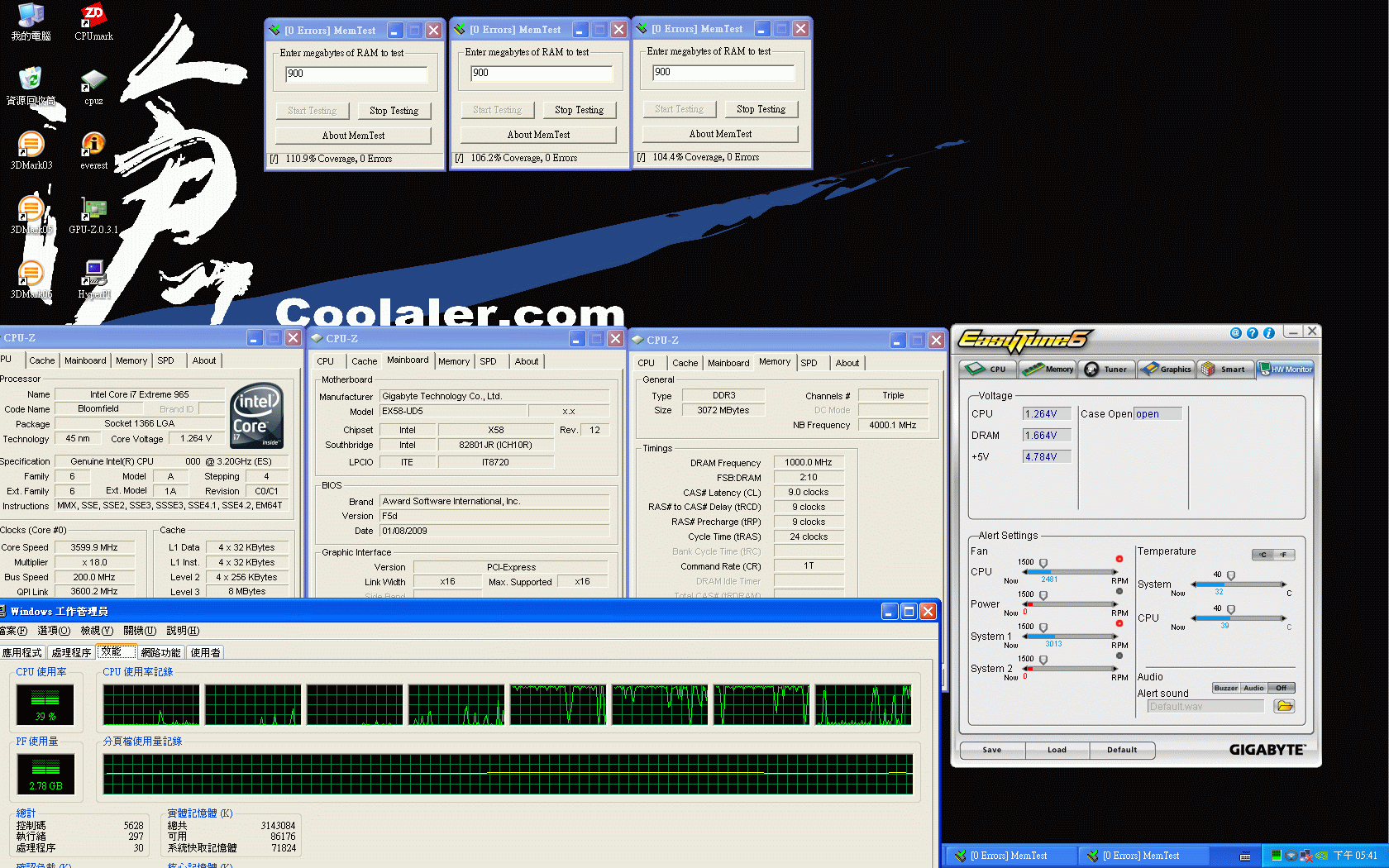Click the Save button in EasyTune6
The height and width of the screenshot is (868, 1389).
(x=992, y=750)
